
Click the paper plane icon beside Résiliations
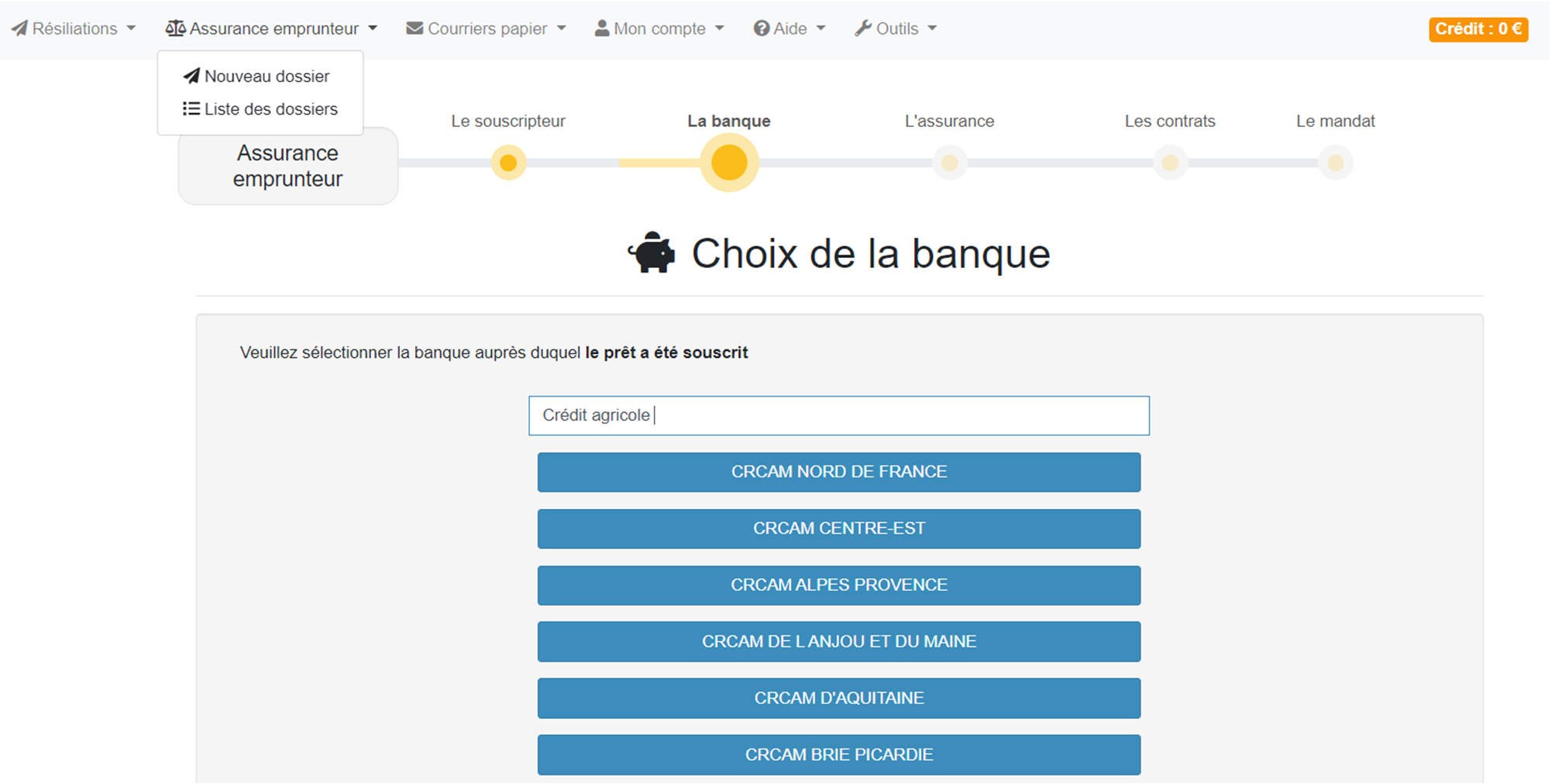(19, 29)
